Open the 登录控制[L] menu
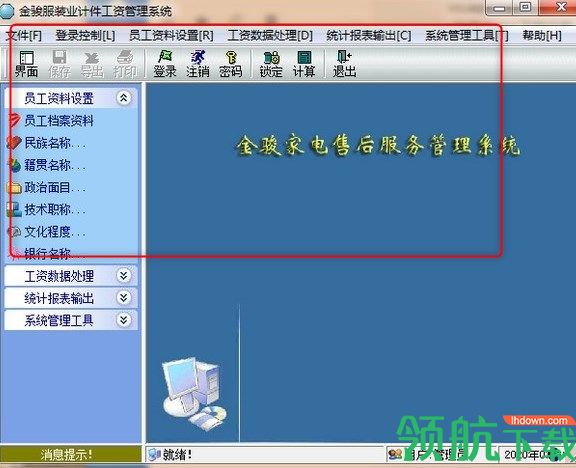The width and height of the screenshot is (576, 468). coord(85,36)
